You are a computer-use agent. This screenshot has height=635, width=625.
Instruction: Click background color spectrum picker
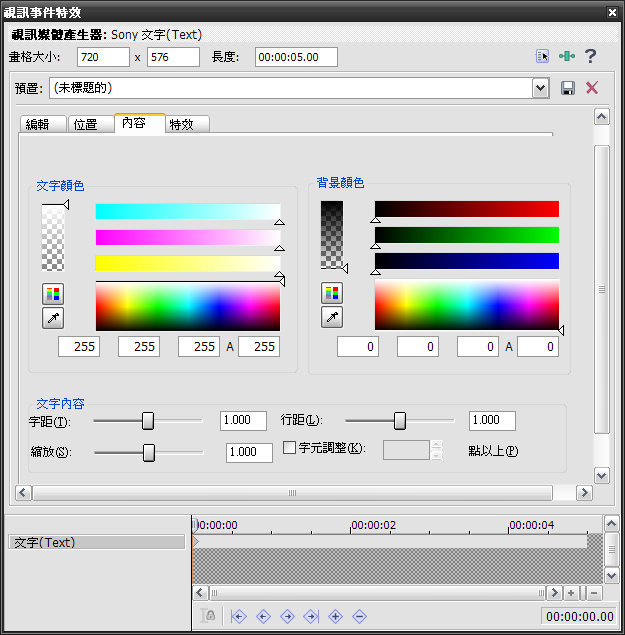pyautogui.click(x=467, y=305)
